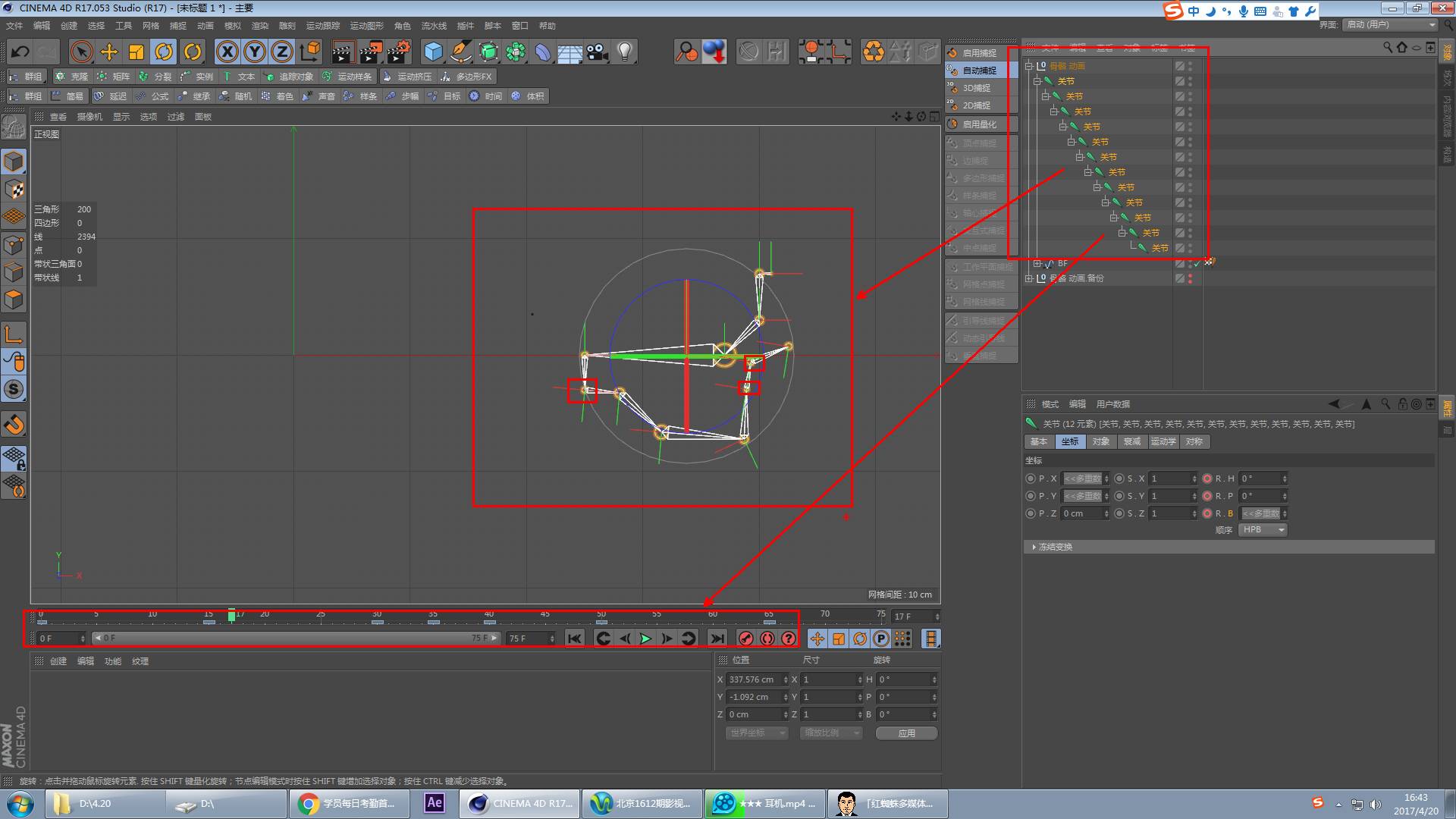This screenshot has width=1456, height=819.
Task: Open the 世界坐标 dropdown in coordinates panel
Action: (x=756, y=733)
